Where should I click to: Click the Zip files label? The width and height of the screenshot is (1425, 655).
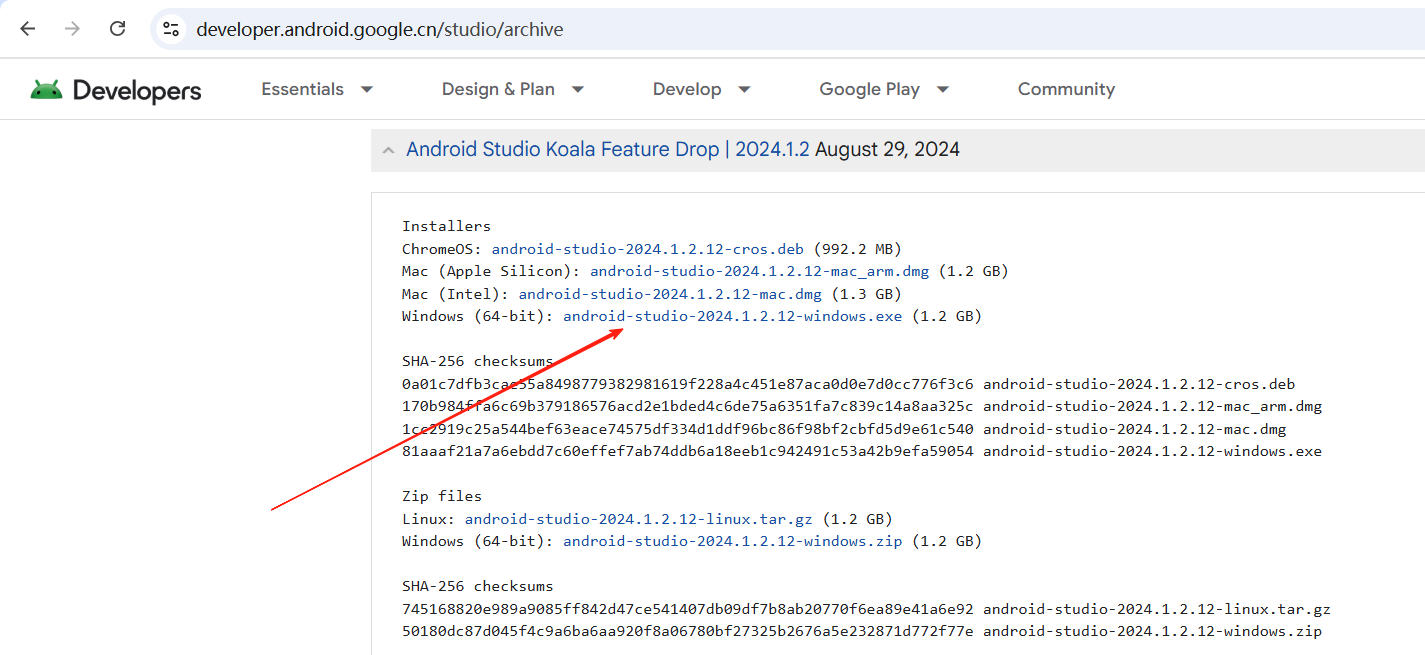[442, 496]
